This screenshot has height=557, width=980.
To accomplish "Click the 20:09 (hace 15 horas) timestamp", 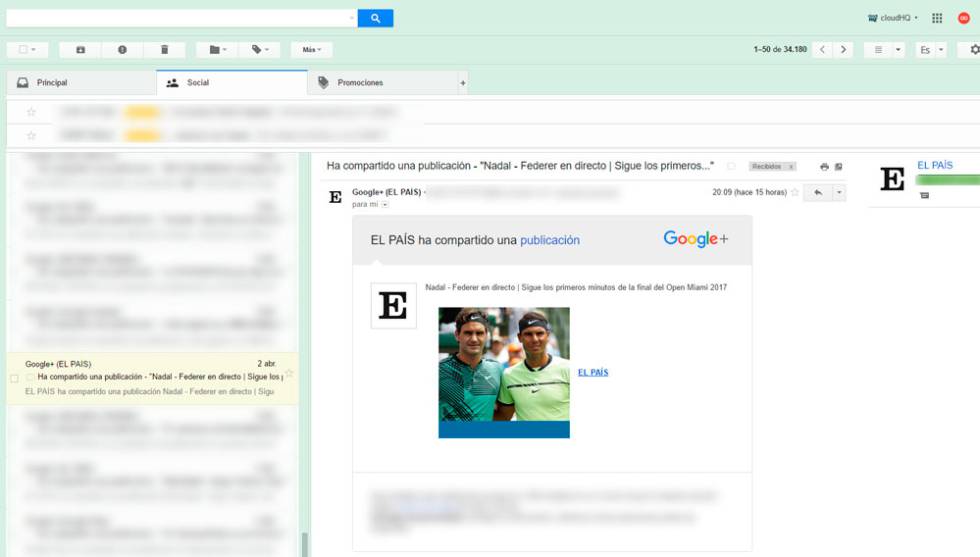I will pyautogui.click(x=749, y=193).
